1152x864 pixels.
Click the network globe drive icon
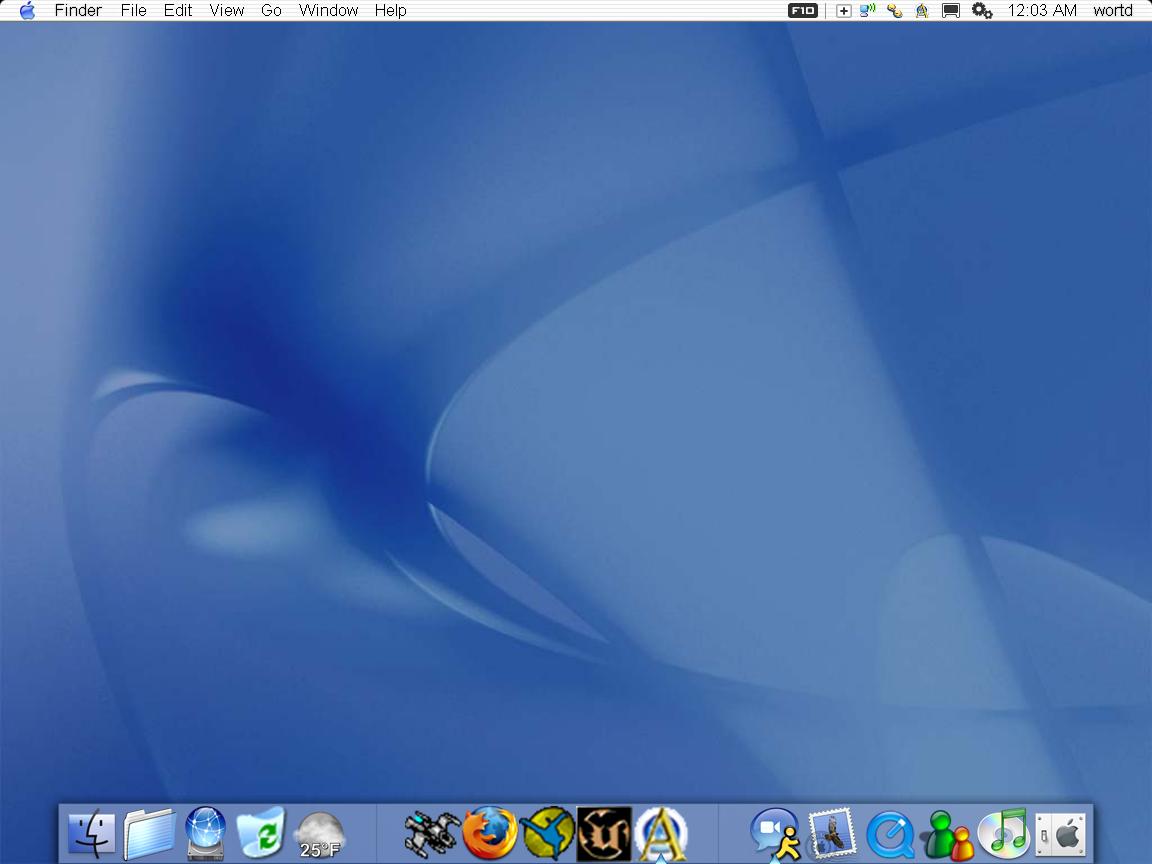[x=205, y=834]
